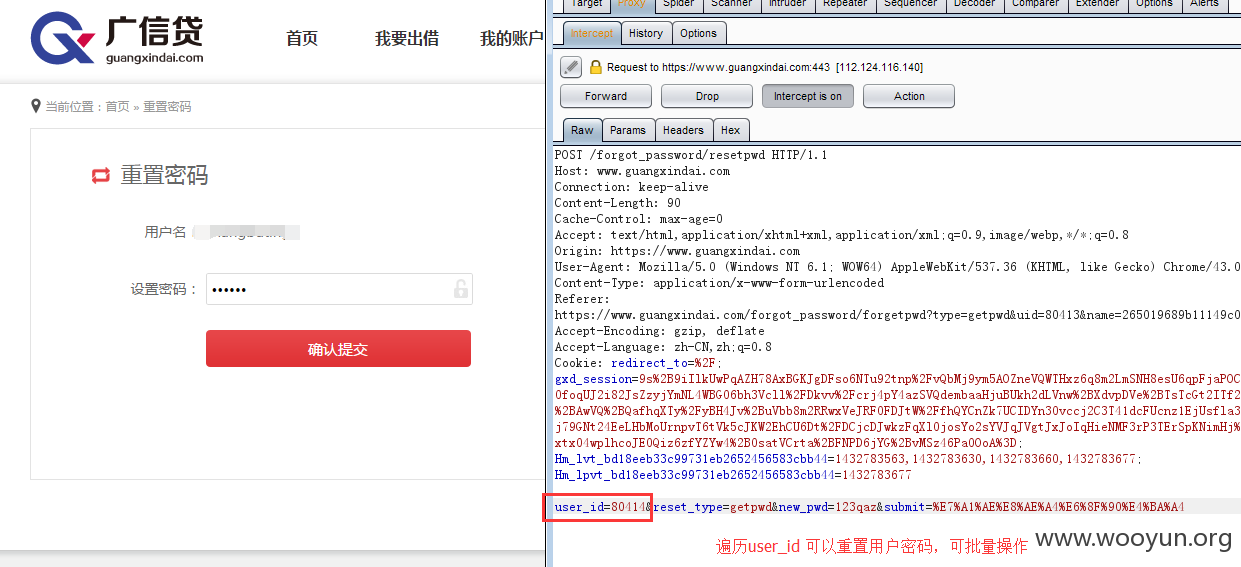Select the Hex view tab
Image resolution: width=1241 pixels, height=567 pixels.
(x=731, y=130)
